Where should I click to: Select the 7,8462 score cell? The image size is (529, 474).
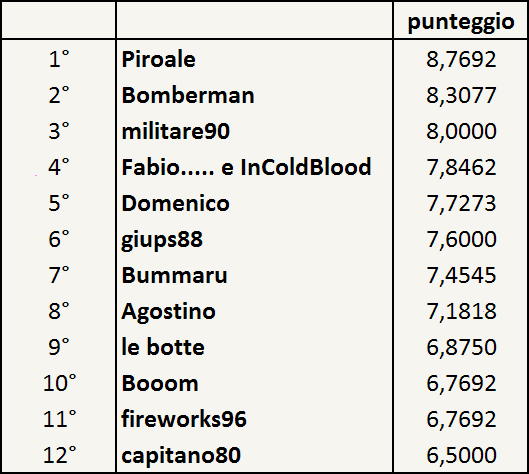[x=461, y=167]
